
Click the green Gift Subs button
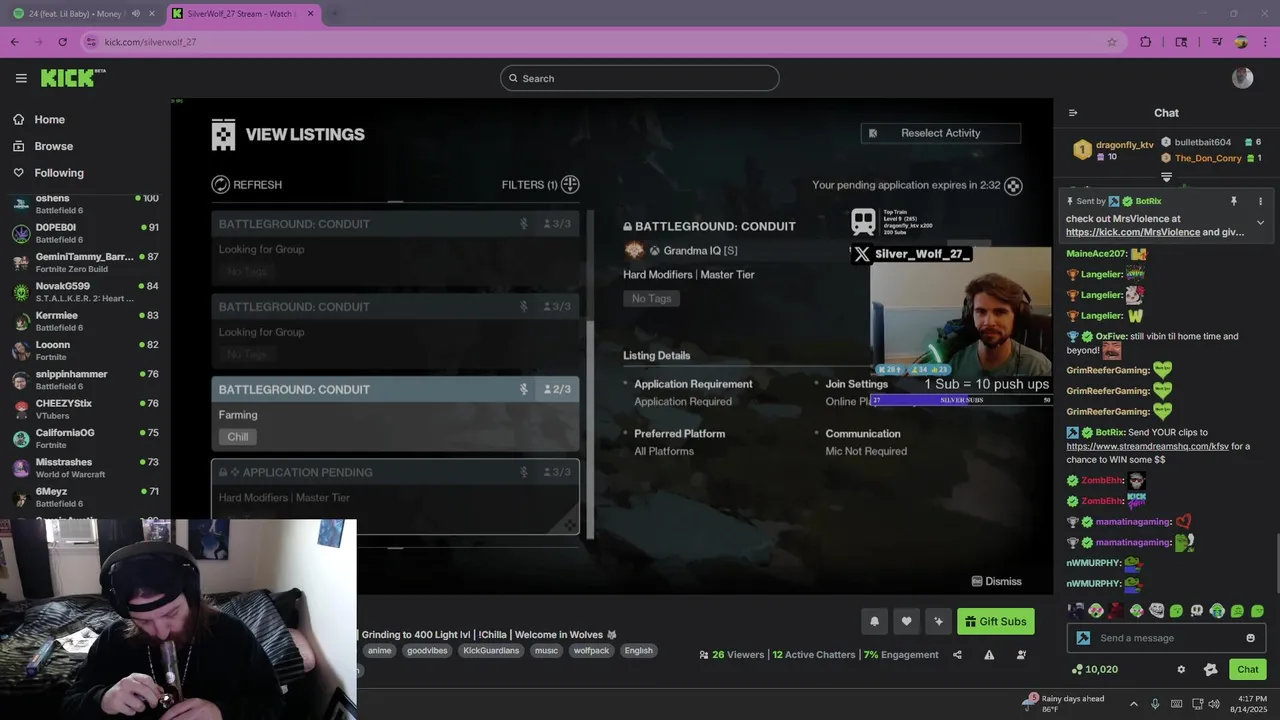pos(995,621)
